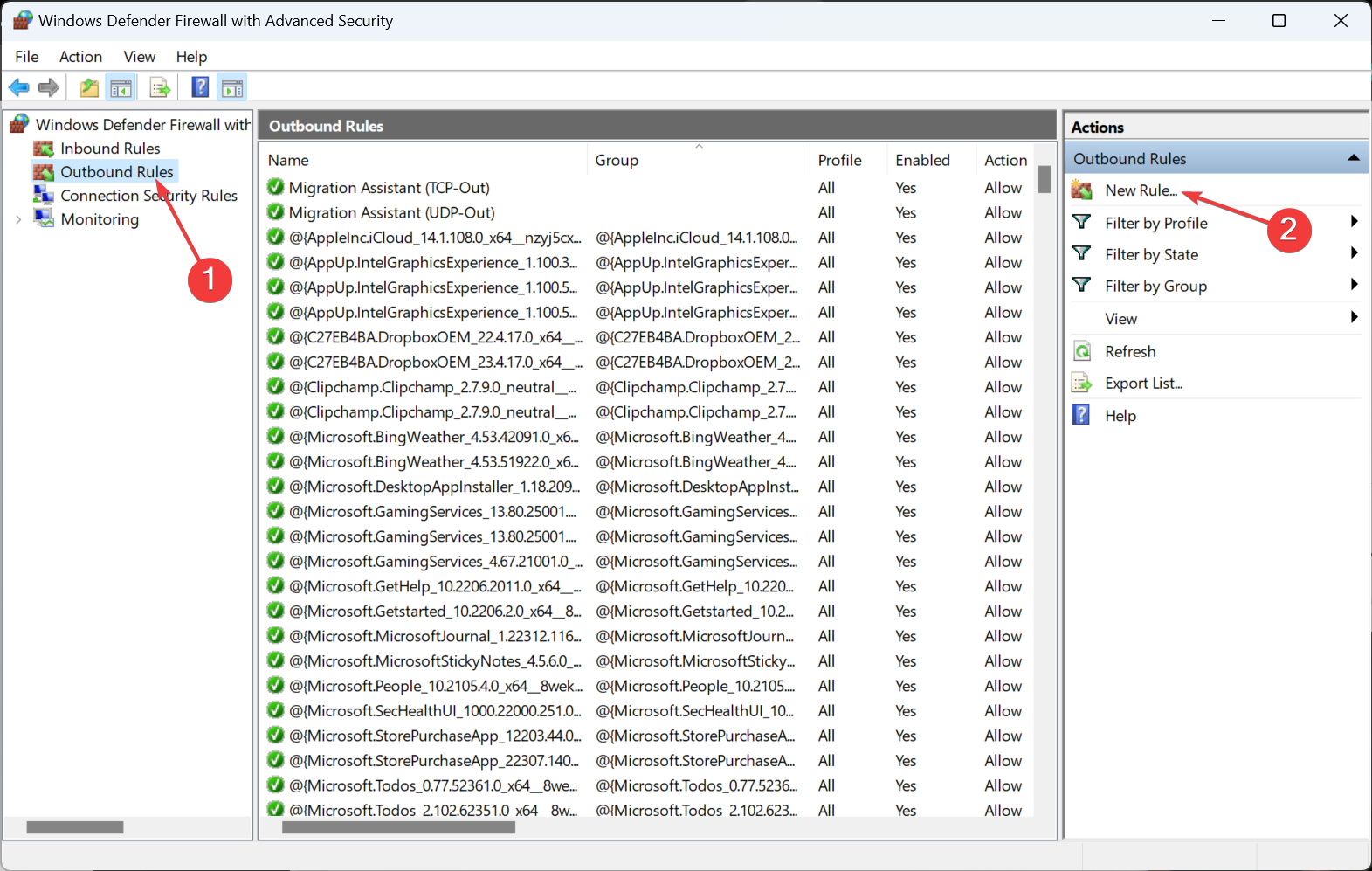Click New Rule... in the Actions pane
The height and width of the screenshot is (871, 1372).
click(x=1141, y=190)
